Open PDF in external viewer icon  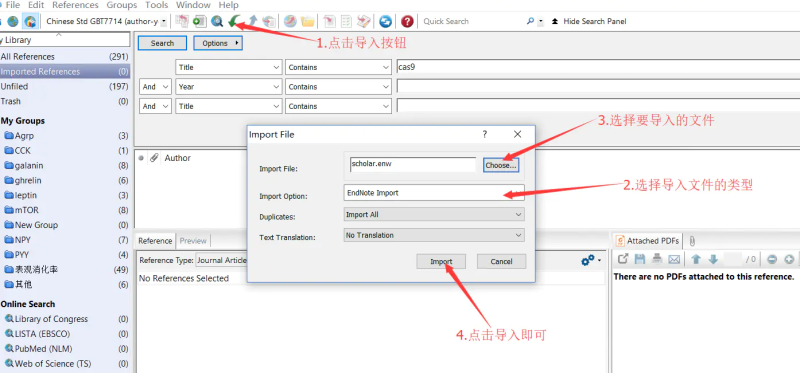click(x=622, y=259)
